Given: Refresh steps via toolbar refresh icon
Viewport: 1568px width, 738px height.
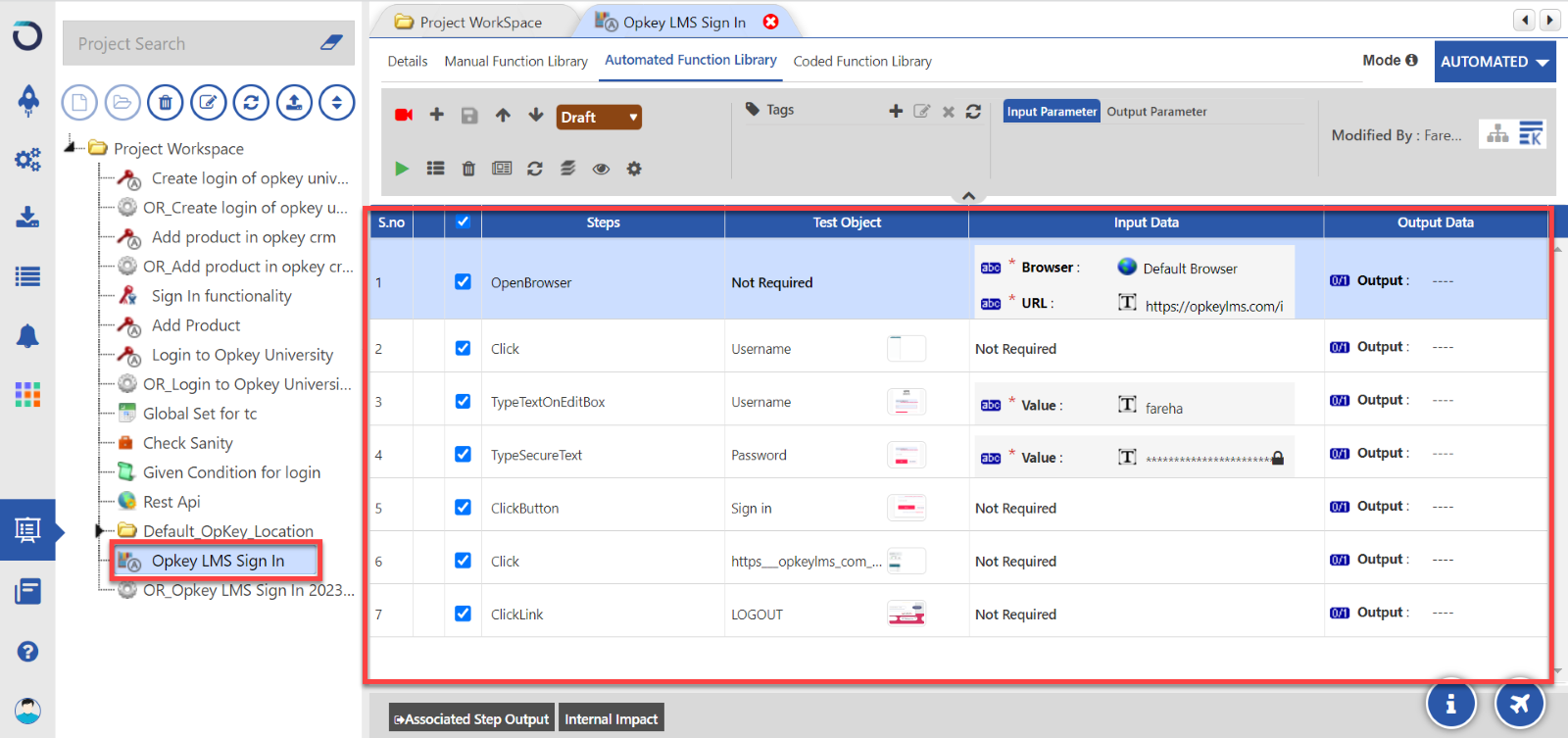Looking at the screenshot, I should tap(535, 169).
